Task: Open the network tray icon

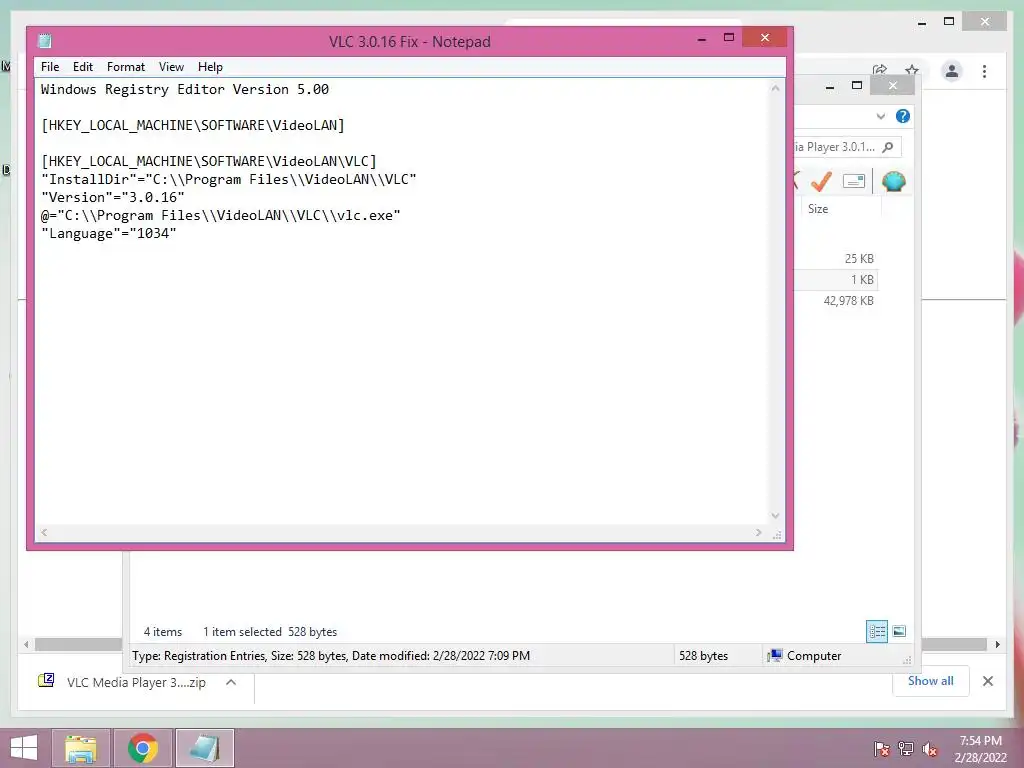Action: 905,749
